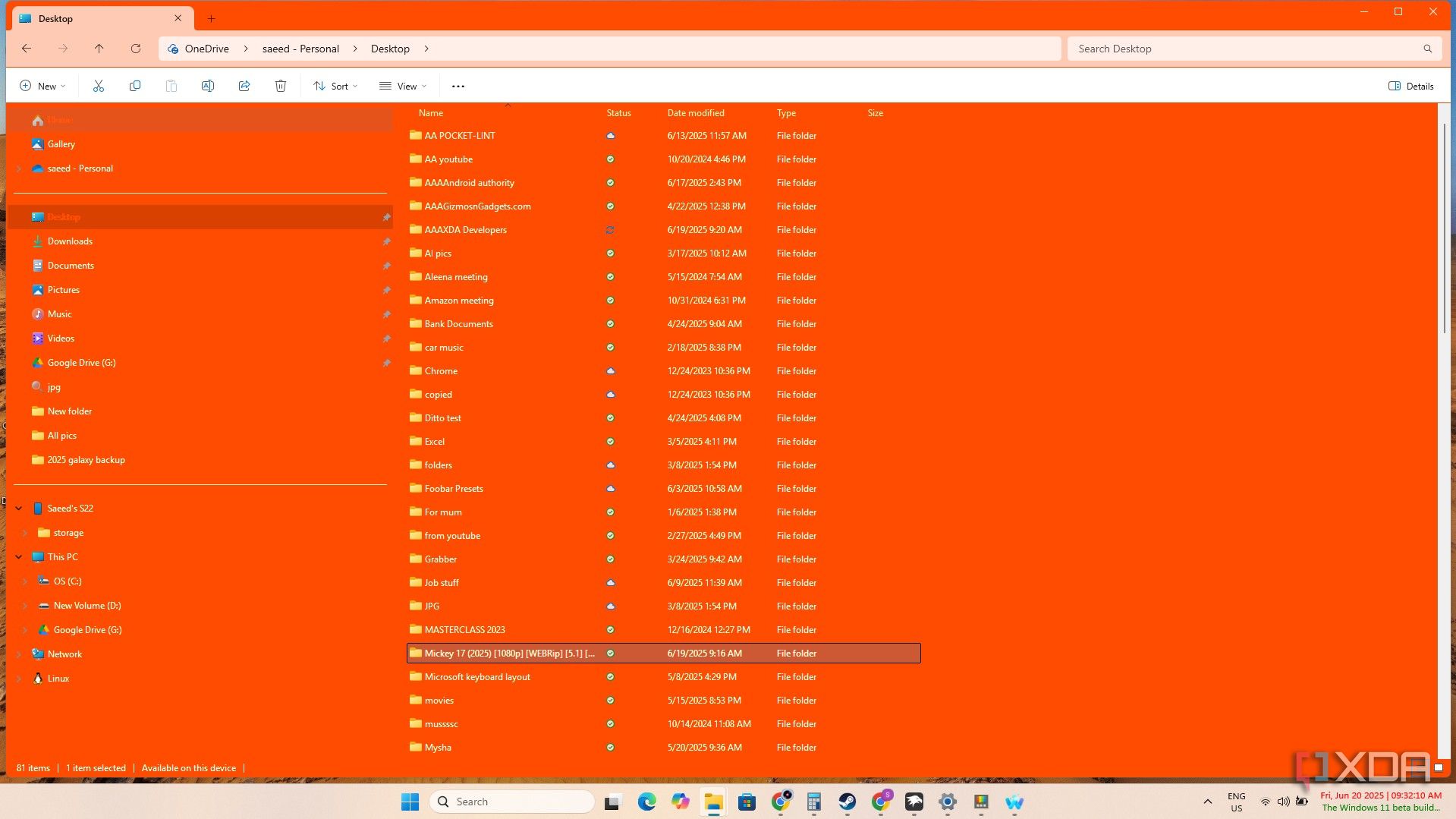Click the Windows Start button
Viewport: 1456px width, 819px height.
410,802
